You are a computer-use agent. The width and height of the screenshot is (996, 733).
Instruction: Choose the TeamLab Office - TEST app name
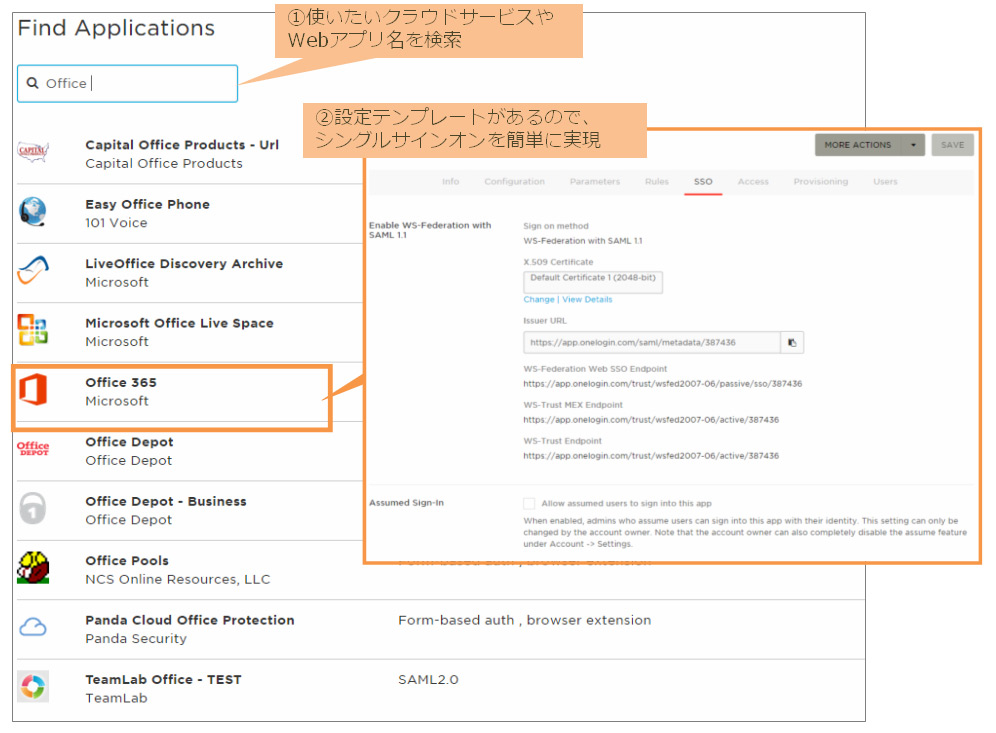click(164, 680)
